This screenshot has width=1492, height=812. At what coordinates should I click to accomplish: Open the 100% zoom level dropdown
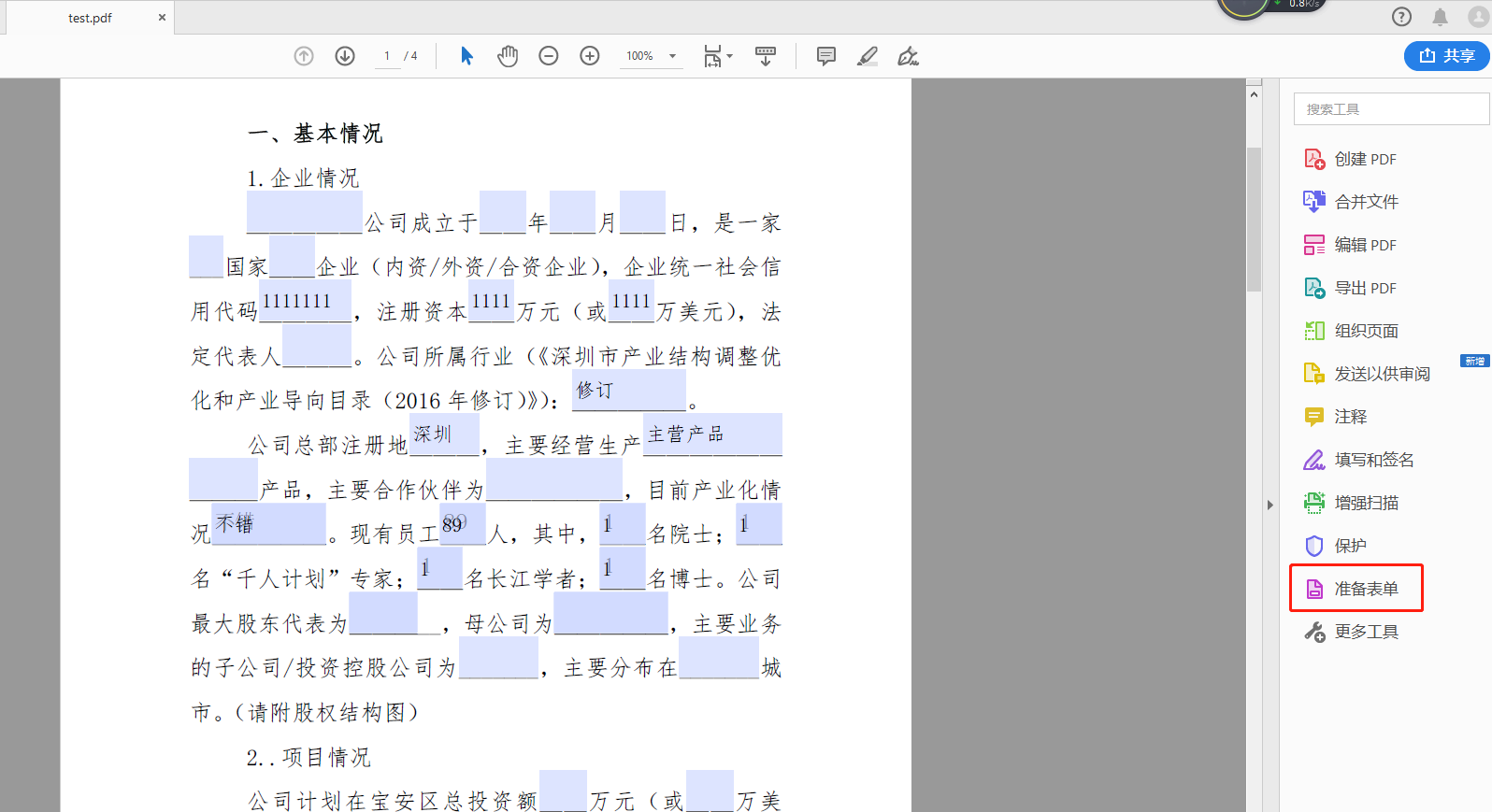tap(652, 56)
